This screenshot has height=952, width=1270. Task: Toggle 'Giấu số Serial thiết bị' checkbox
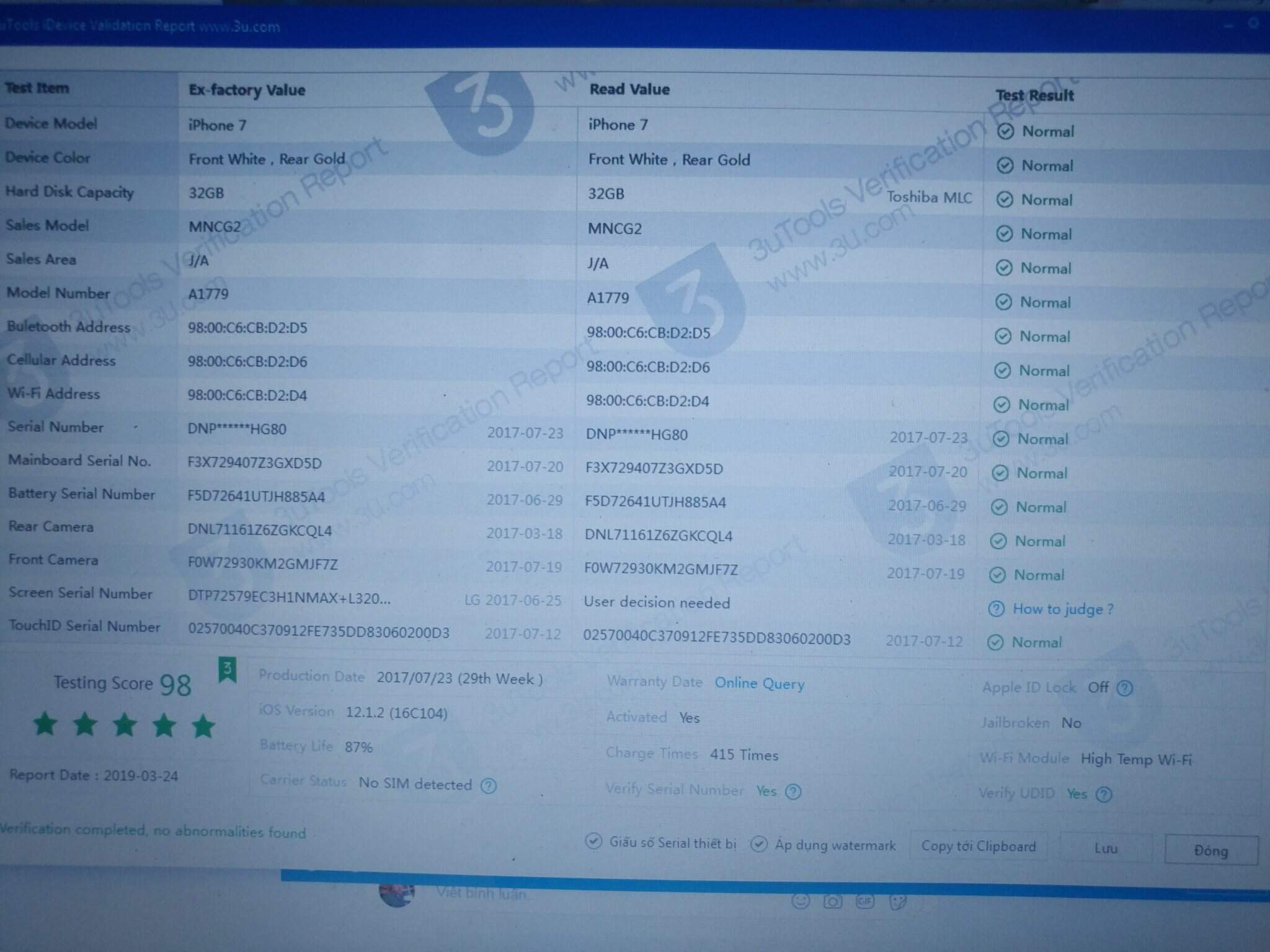[x=593, y=841]
